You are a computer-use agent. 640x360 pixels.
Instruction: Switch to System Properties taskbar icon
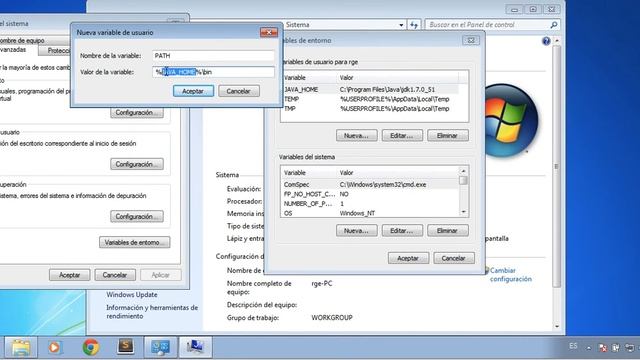(196, 347)
